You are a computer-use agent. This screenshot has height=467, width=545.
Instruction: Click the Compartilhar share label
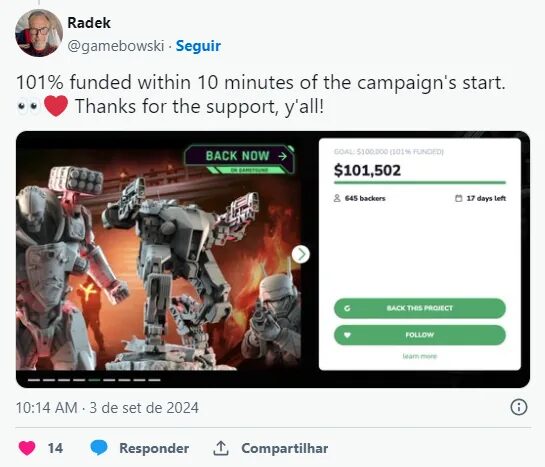pyautogui.click(x=285, y=448)
